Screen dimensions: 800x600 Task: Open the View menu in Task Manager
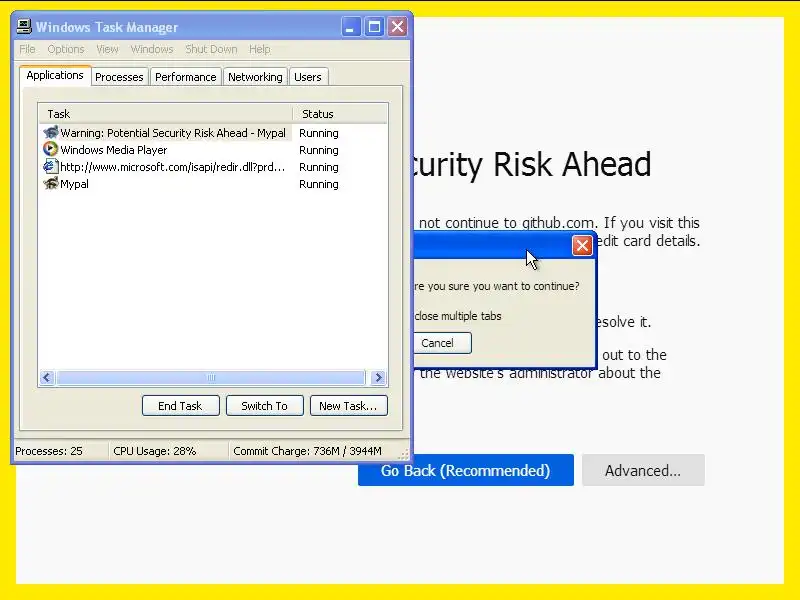[x=107, y=49]
